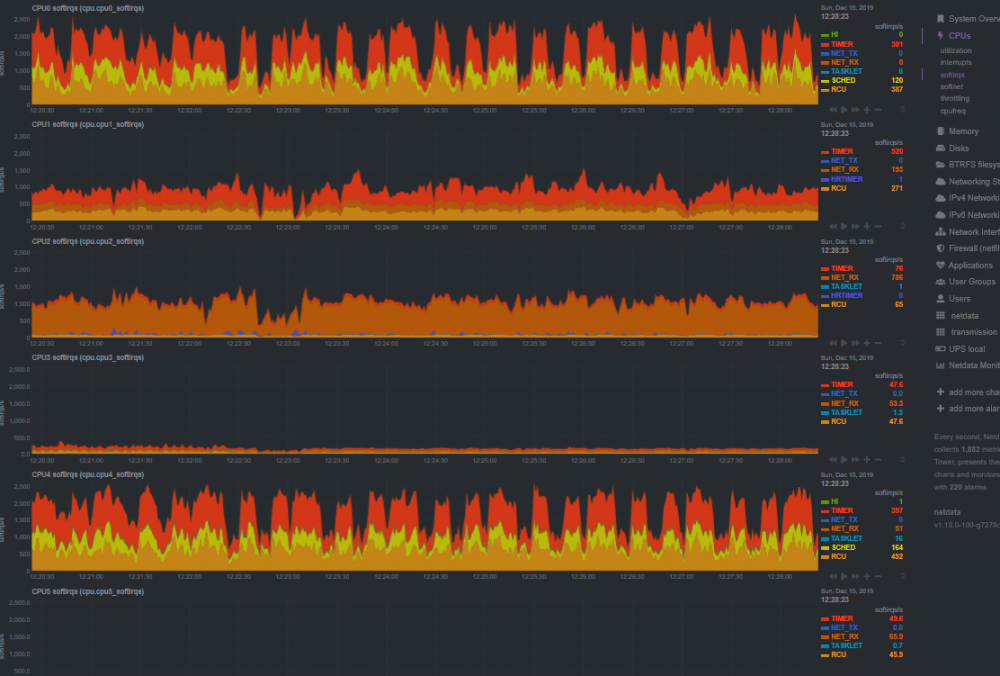Toggle SCHED dimension in CPU0 legend

coord(843,80)
